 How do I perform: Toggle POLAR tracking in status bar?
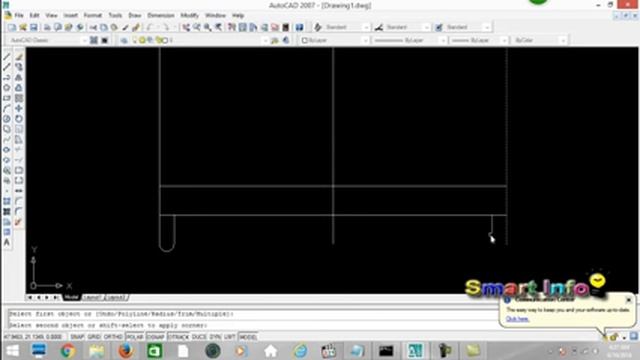pyautogui.click(x=135, y=337)
